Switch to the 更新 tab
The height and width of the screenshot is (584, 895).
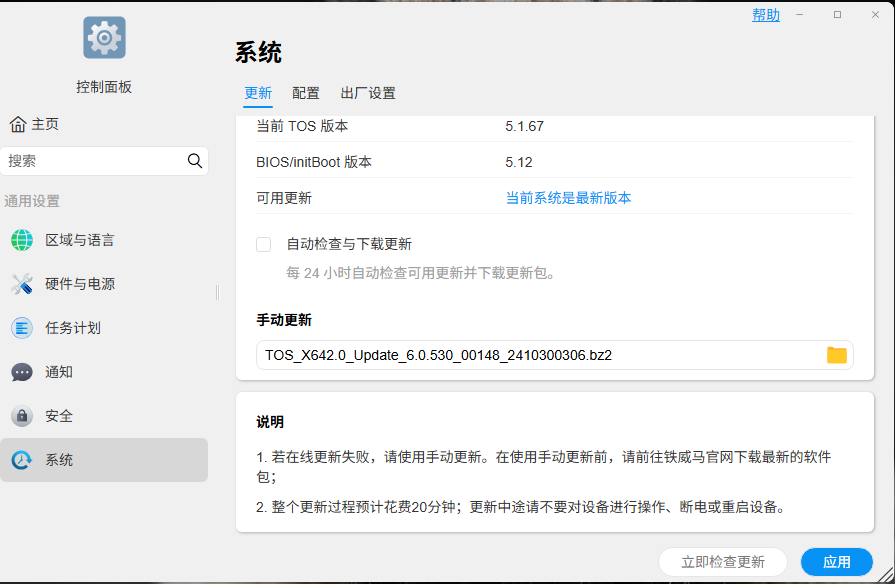click(x=258, y=93)
